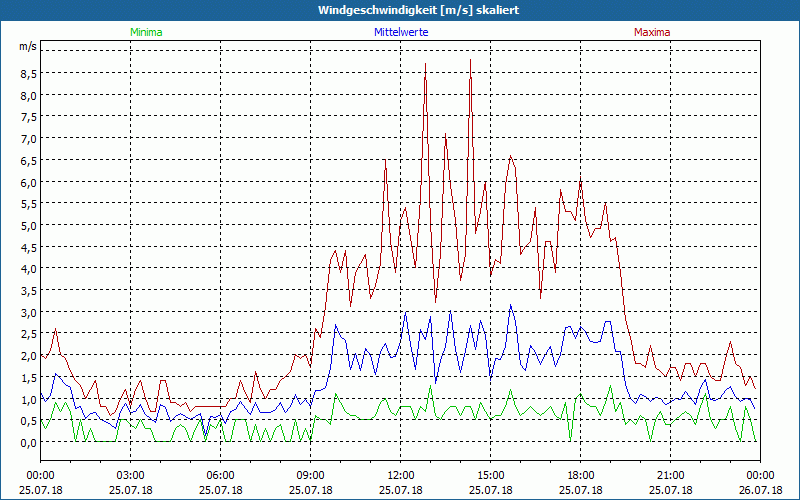Click the 21:00 time axis label
The height and width of the screenshot is (500, 800).
click(x=670, y=475)
